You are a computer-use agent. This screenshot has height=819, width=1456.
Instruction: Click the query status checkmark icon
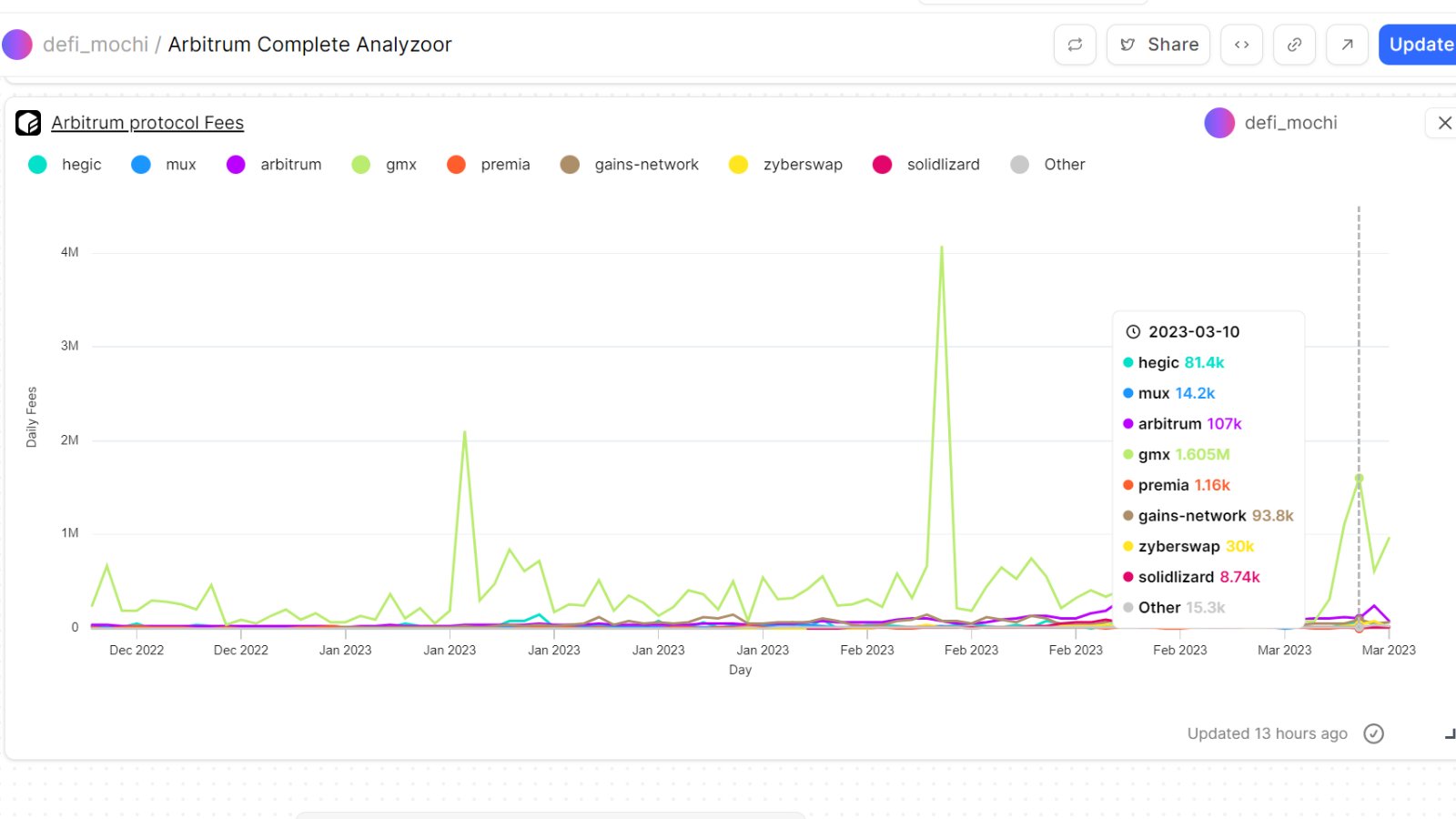click(1373, 733)
